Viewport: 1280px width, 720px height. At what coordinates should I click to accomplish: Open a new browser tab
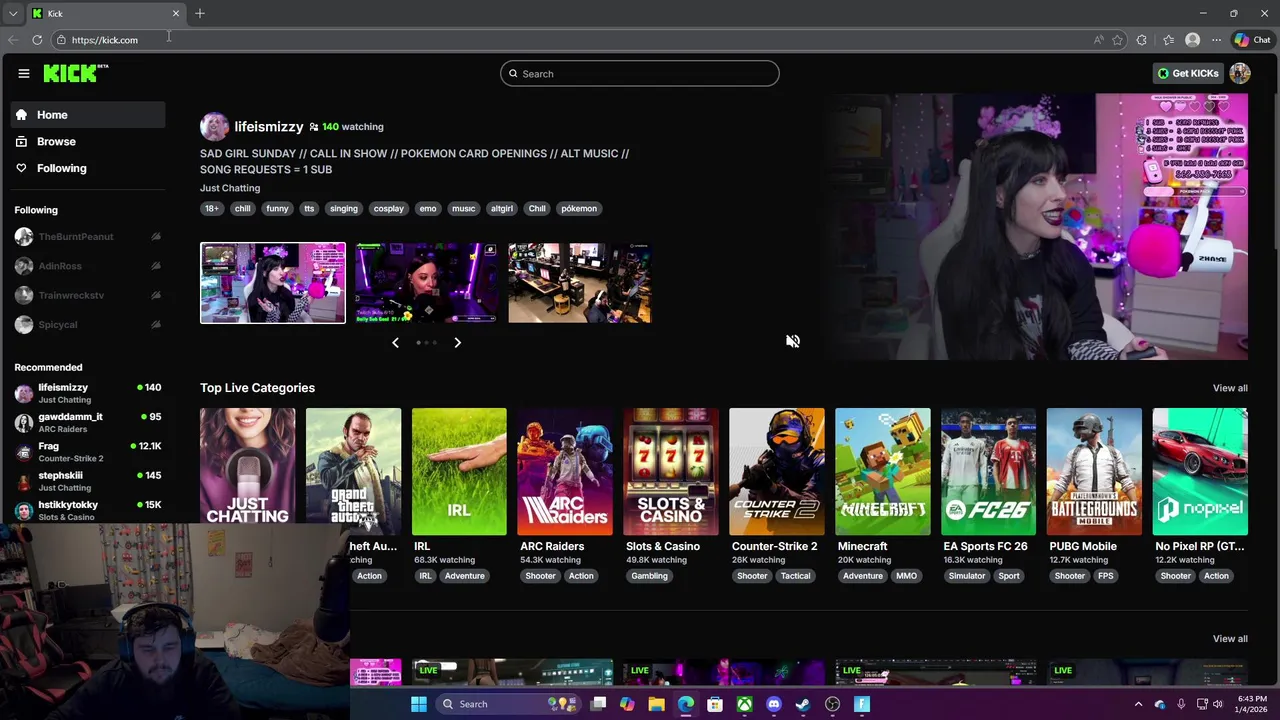[200, 13]
